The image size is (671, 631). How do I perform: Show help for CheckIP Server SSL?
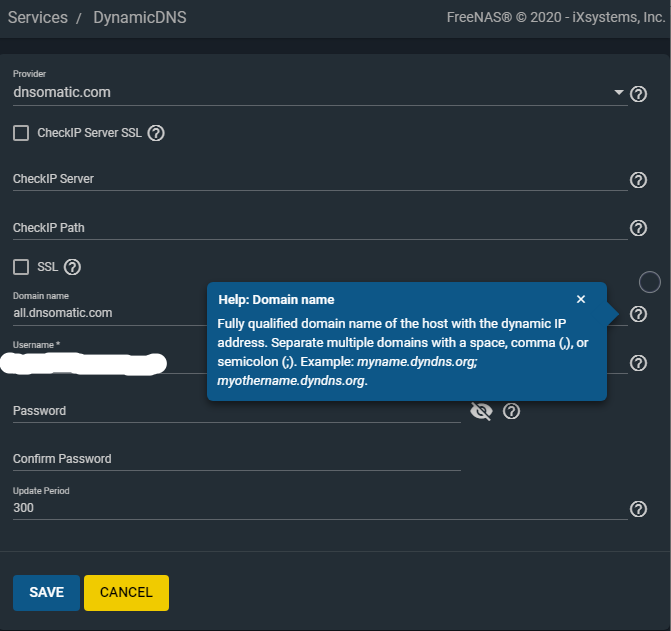(156, 133)
